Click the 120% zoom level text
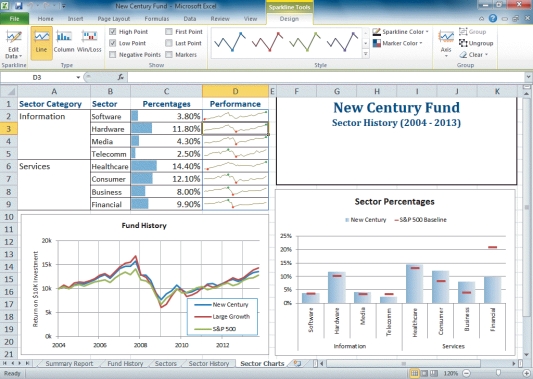The image size is (533, 379). [451, 374]
